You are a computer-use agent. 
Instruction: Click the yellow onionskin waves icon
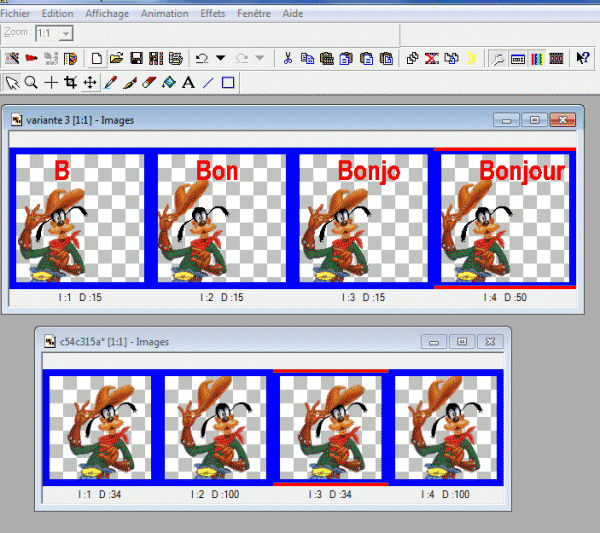pyautogui.click(x=471, y=59)
